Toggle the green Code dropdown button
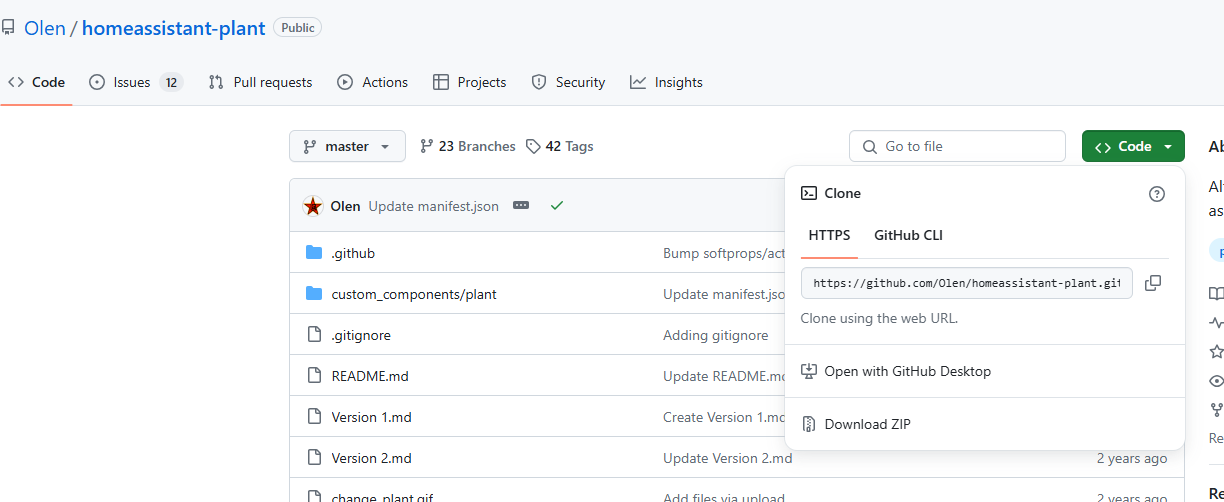Screen dimensions: 1224x502 click(1133, 146)
